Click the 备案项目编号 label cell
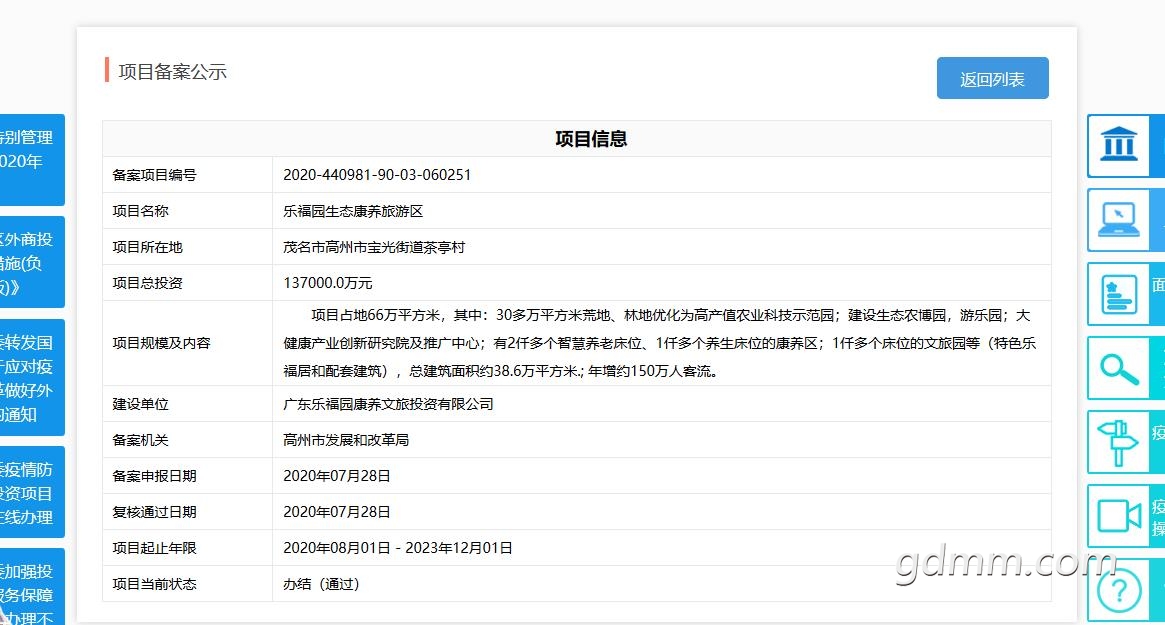The width and height of the screenshot is (1165, 625). [x=187, y=175]
